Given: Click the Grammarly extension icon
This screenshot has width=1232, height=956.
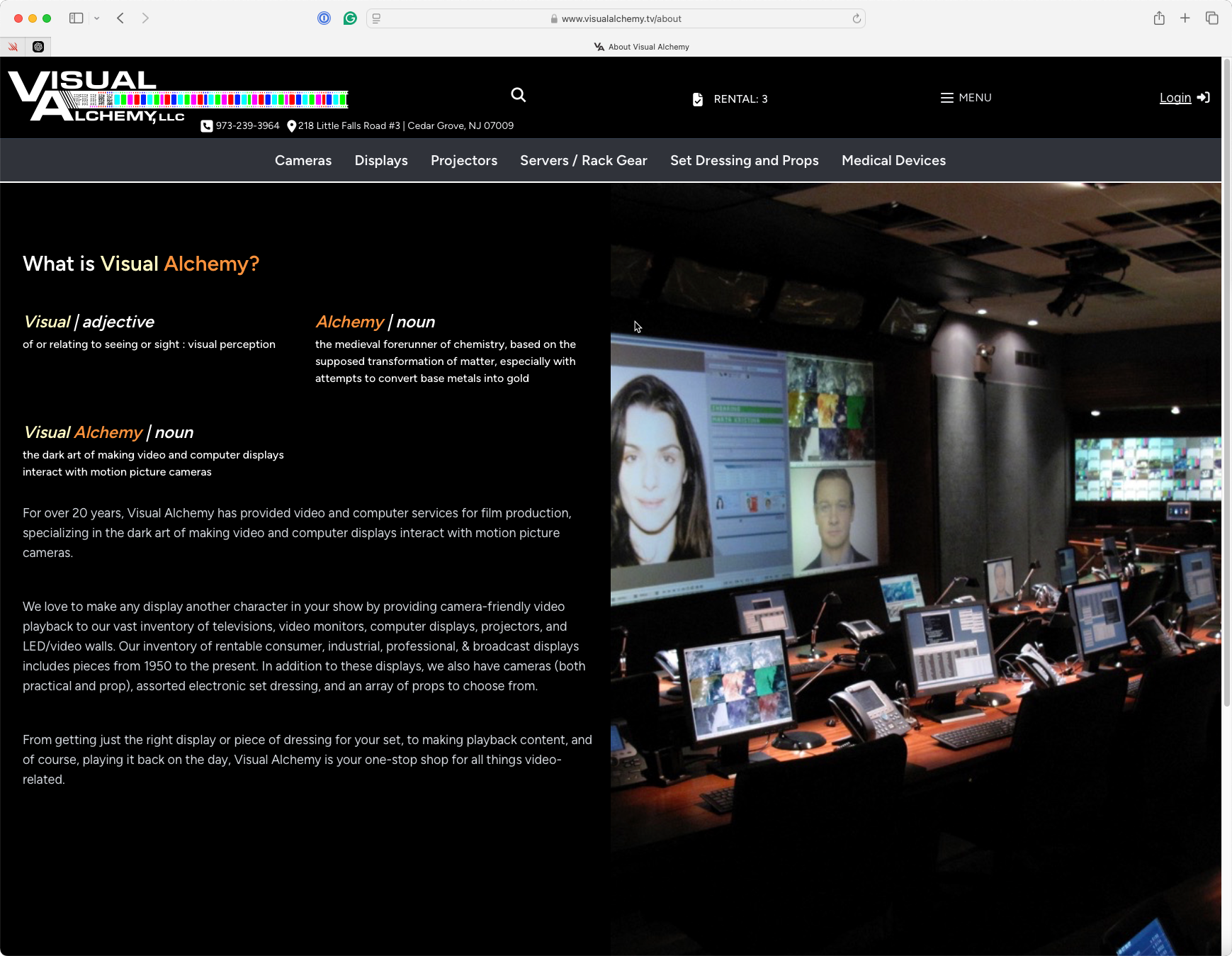Looking at the screenshot, I should [350, 18].
